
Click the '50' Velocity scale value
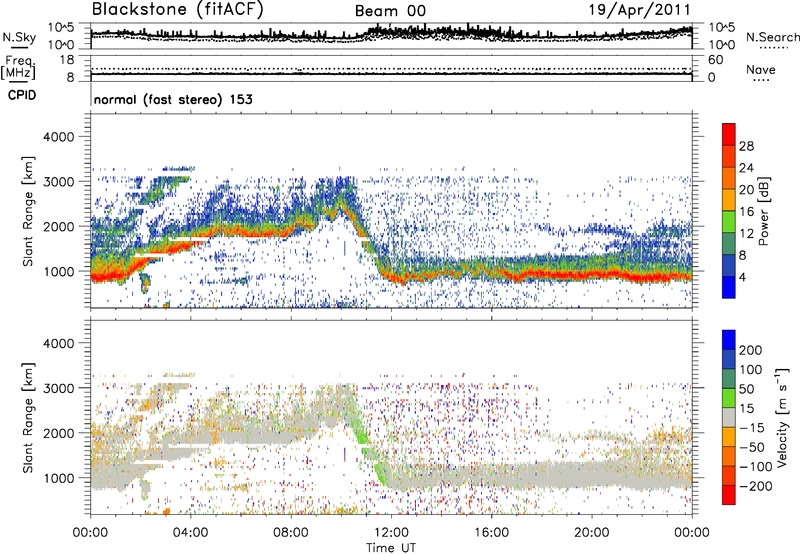[x=746, y=389]
